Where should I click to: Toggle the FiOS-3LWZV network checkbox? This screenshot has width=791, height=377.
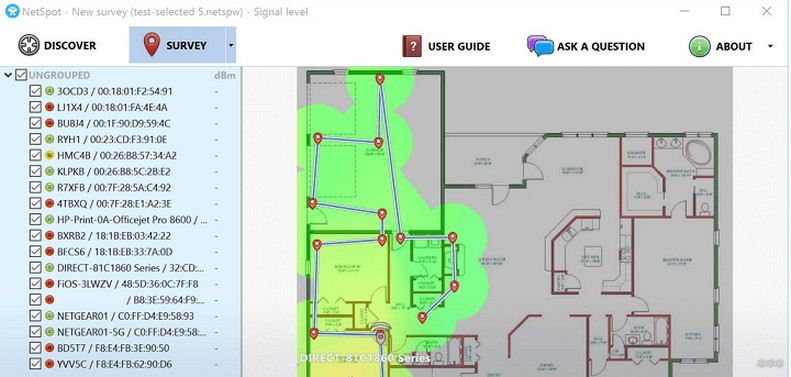35,284
